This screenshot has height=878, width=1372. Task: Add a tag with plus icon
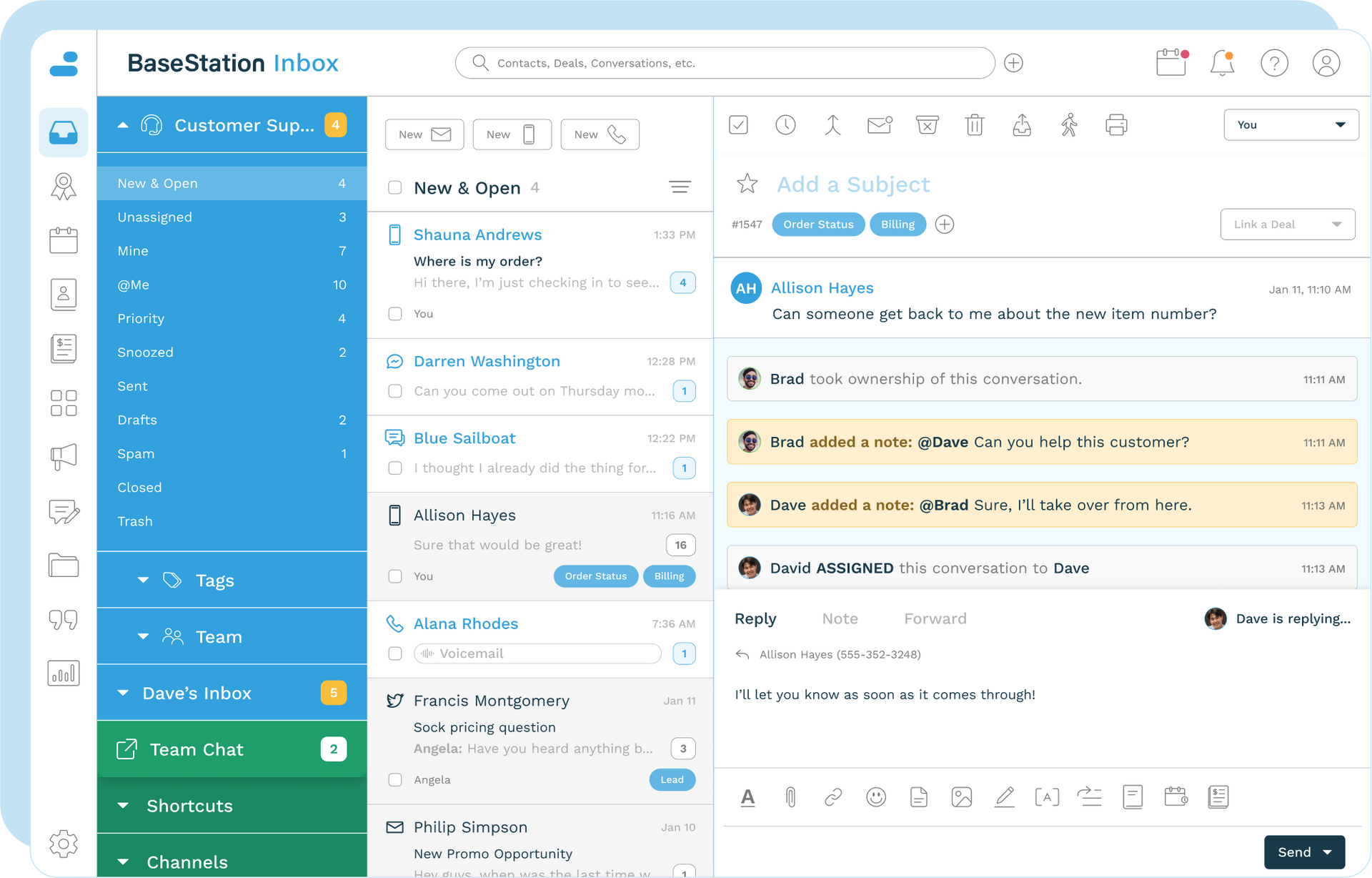[x=945, y=225]
